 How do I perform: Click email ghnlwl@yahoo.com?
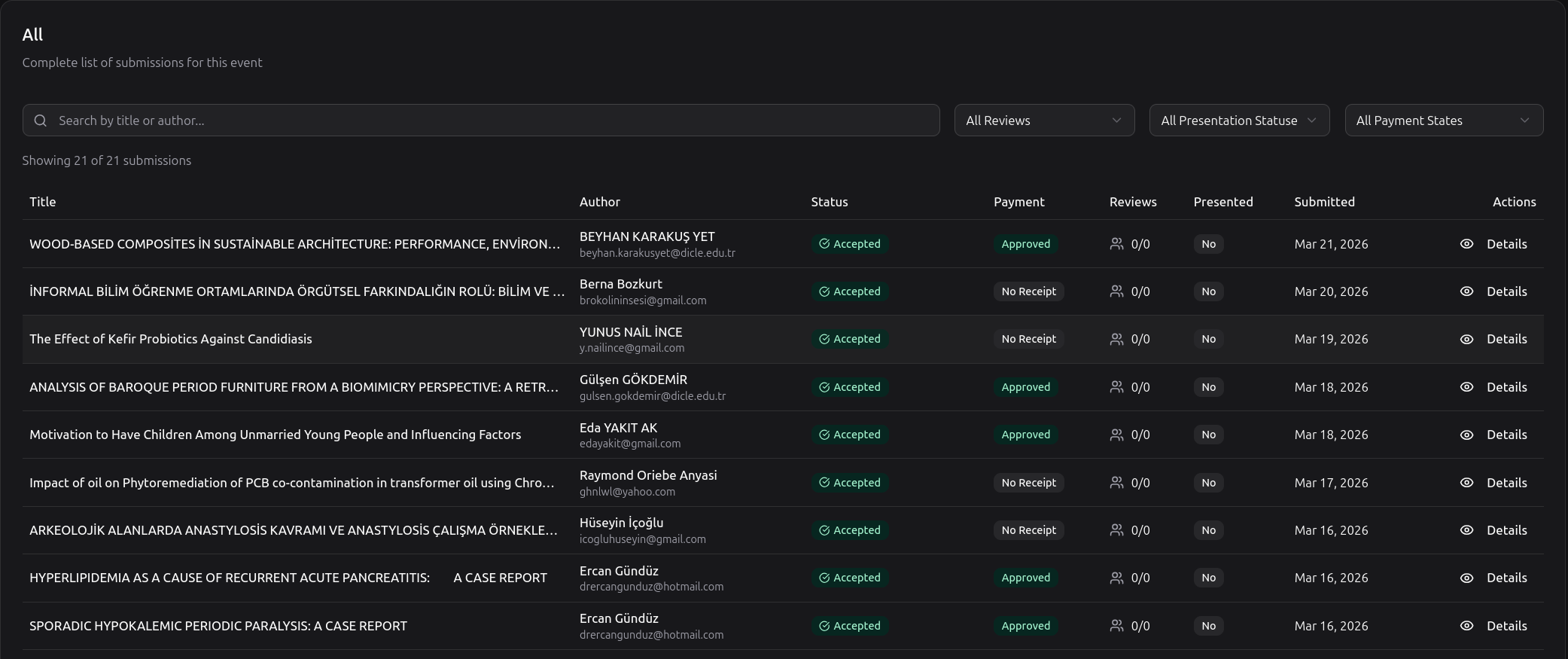[x=627, y=492]
